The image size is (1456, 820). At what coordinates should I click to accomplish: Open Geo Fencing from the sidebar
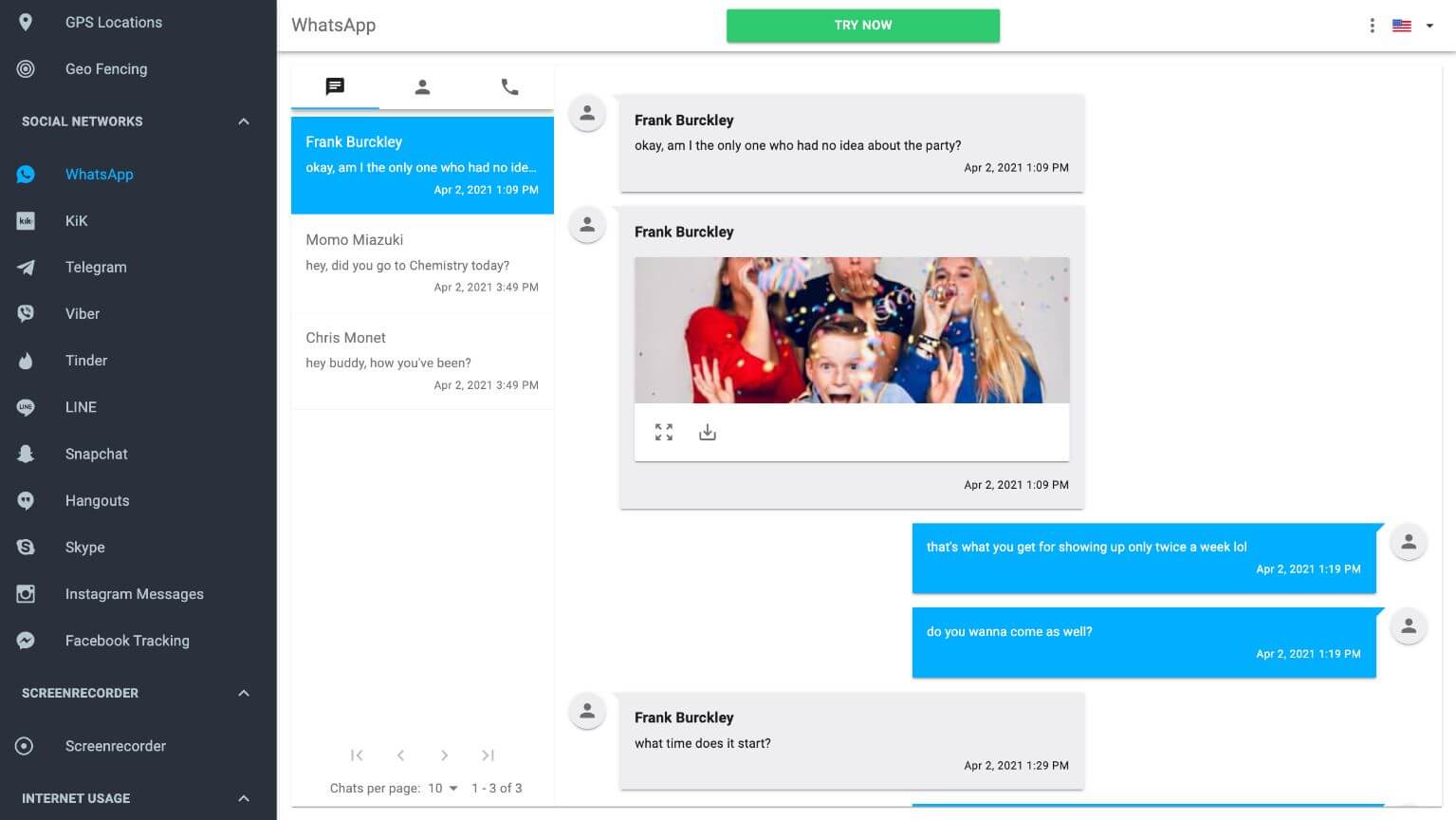click(105, 68)
